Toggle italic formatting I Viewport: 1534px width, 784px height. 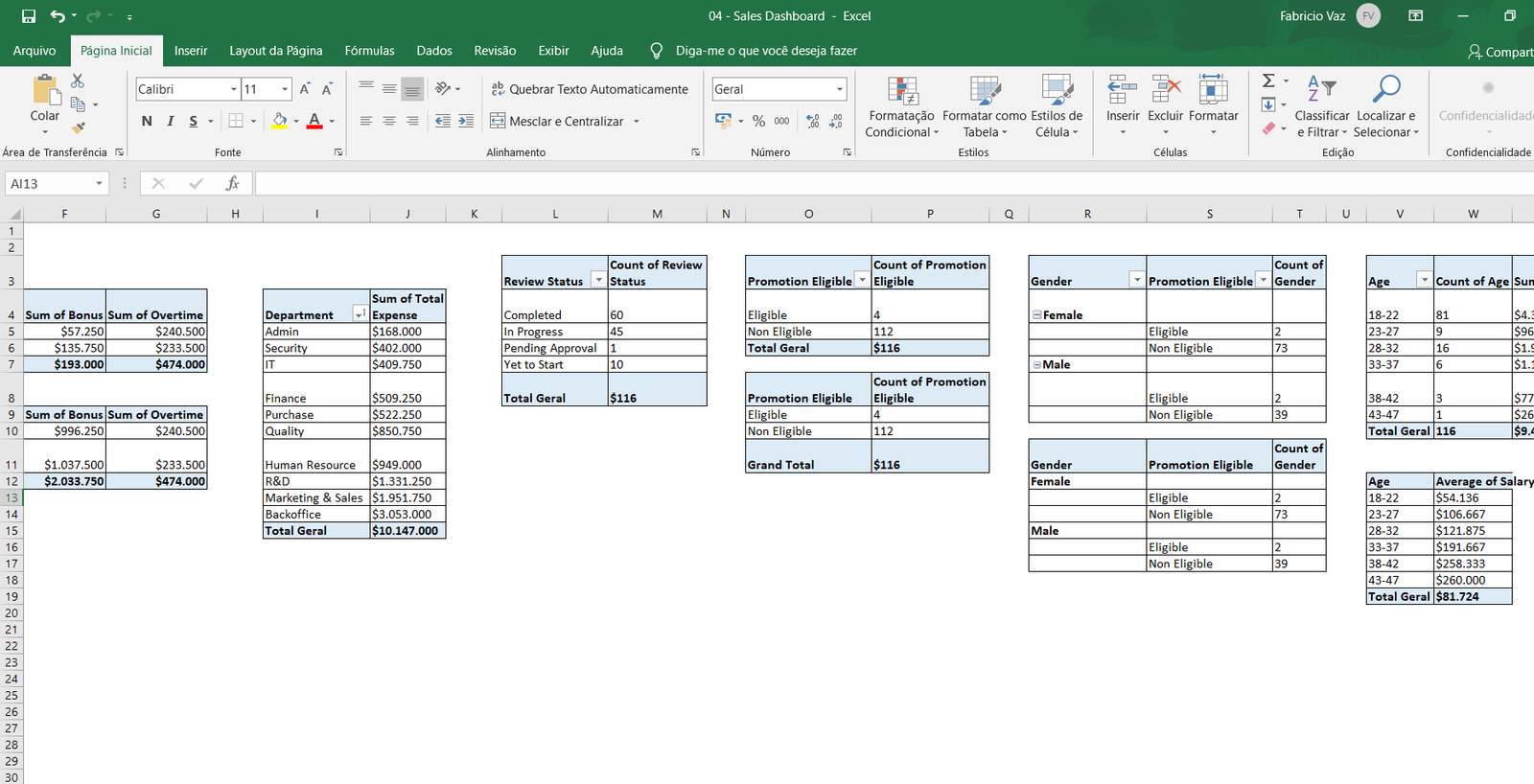pos(171,121)
